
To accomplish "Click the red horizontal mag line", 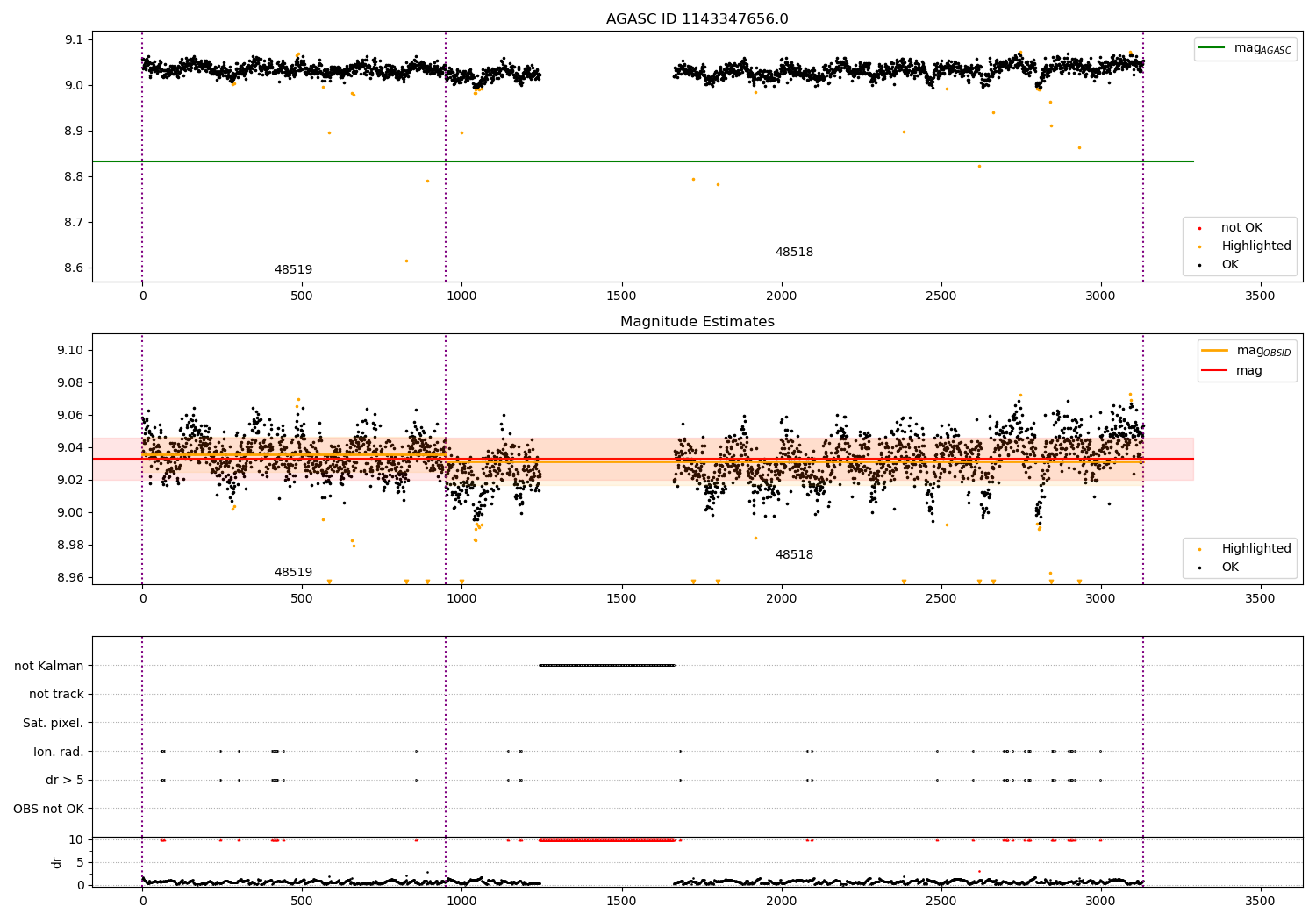I will (x=642, y=459).
